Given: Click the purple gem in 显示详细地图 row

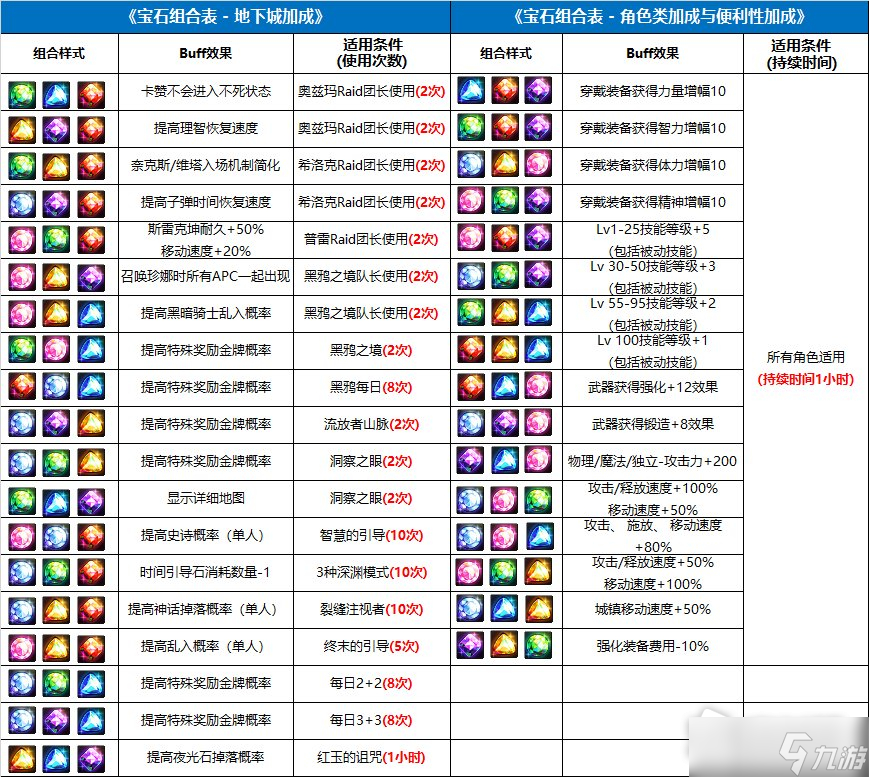Looking at the screenshot, I should pos(91,502).
